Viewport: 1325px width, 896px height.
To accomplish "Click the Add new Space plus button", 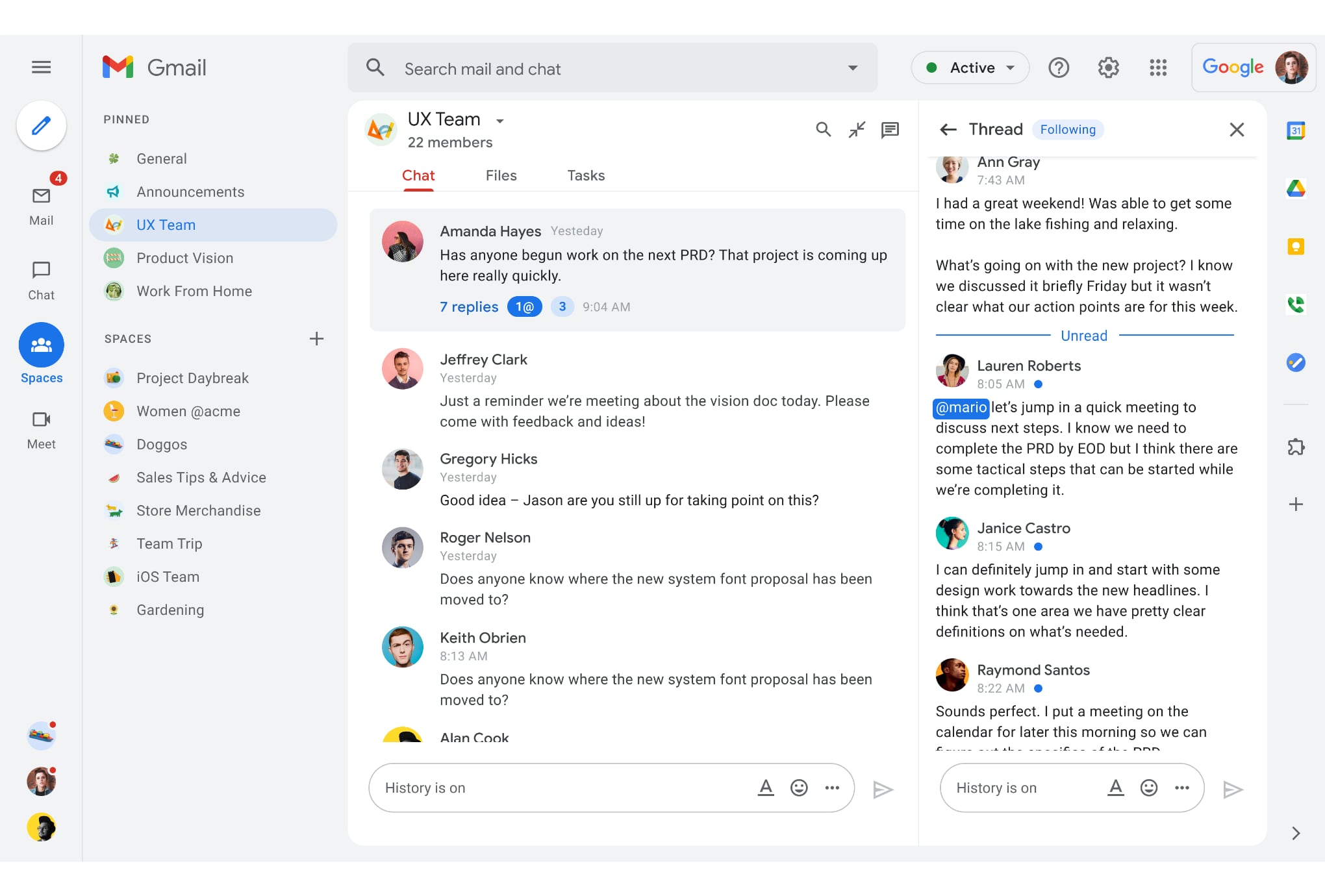I will point(315,338).
